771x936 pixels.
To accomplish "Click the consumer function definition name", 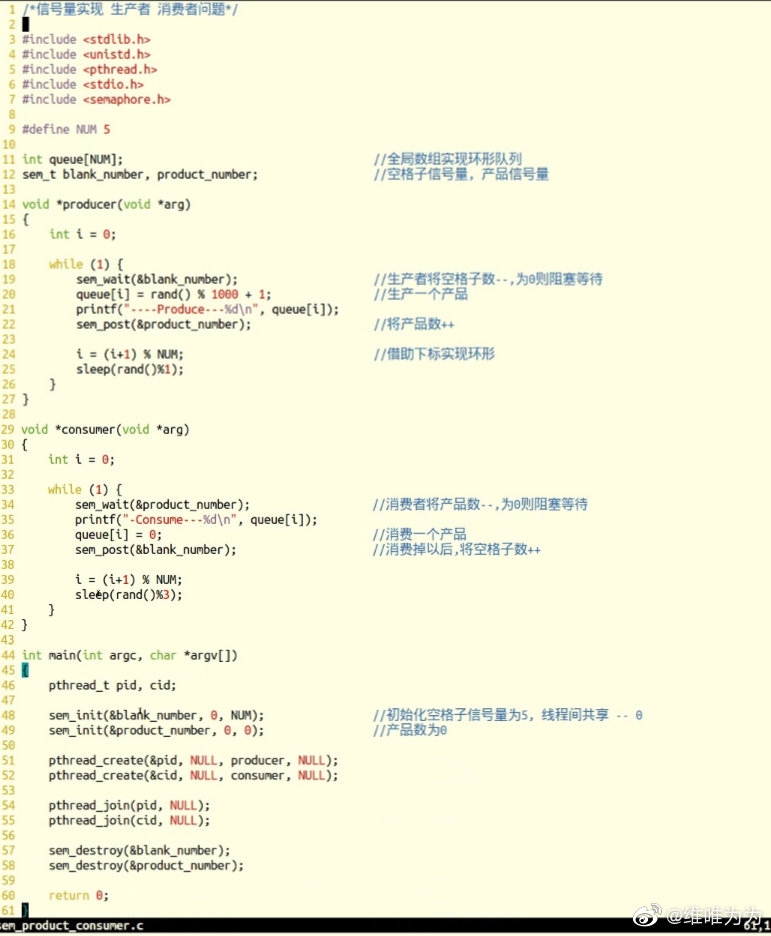I will tap(90, 429).
